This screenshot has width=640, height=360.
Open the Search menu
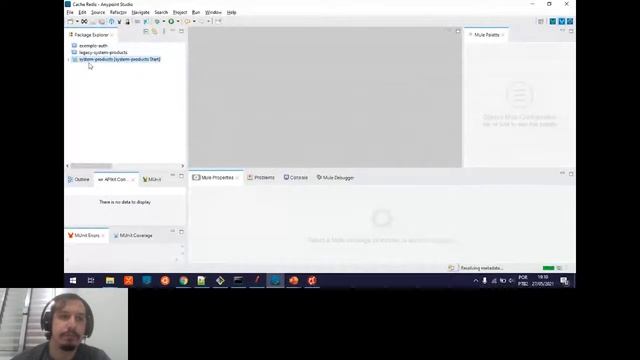(161, 13)
